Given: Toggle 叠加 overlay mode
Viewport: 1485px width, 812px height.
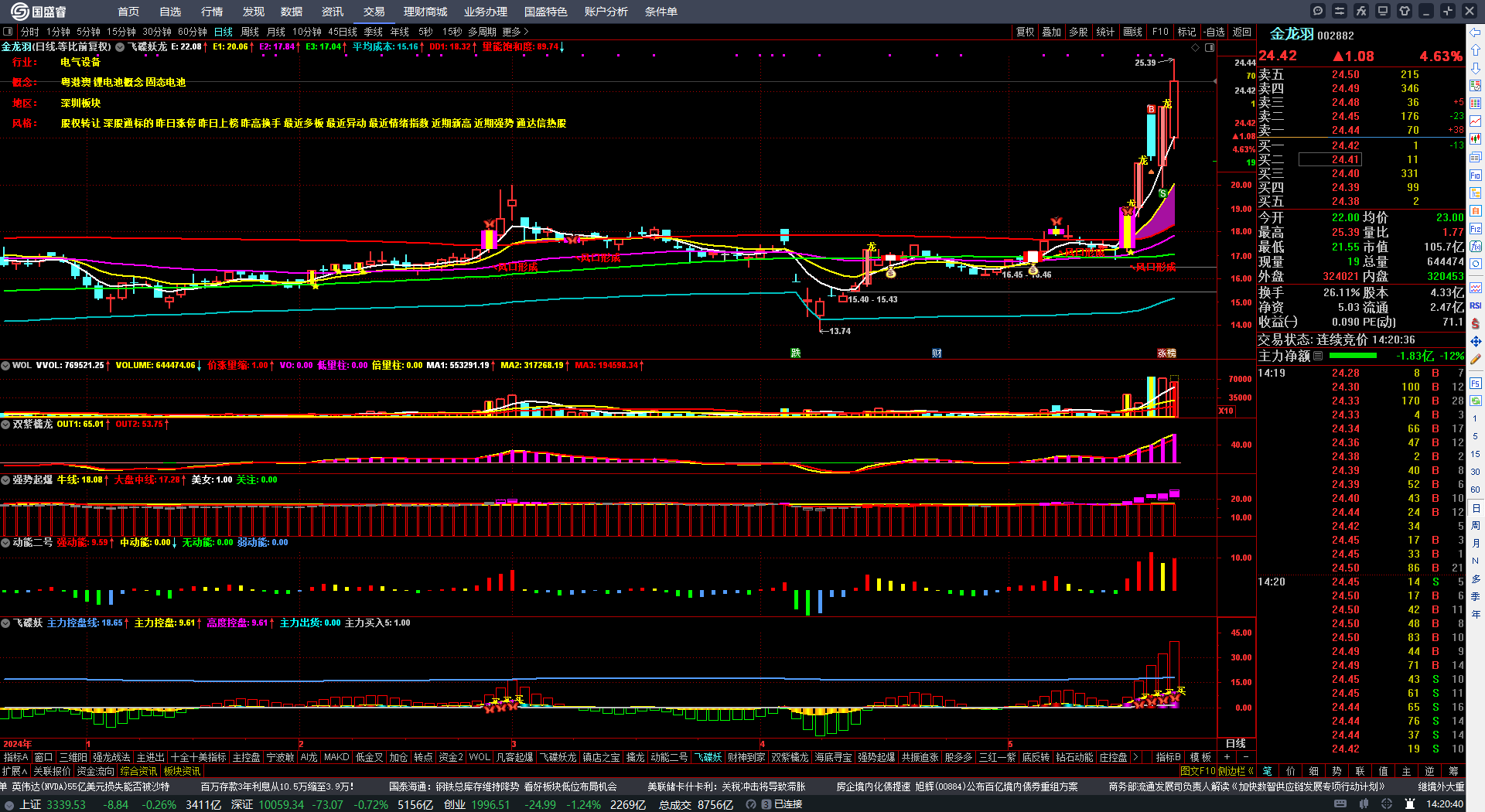Looking at the screenshot, I should tap(1051, 32).
